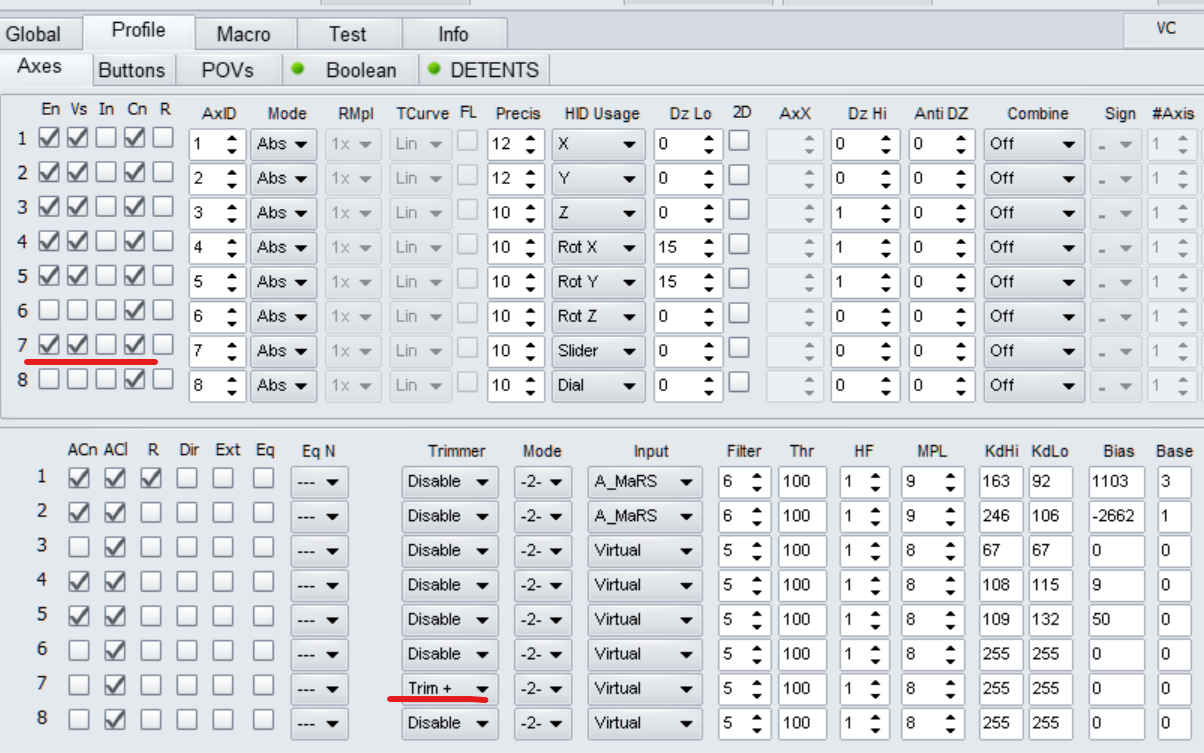Open the Macro tab
This screenshot has width=1204, height=753.
[x=244, y=34]
